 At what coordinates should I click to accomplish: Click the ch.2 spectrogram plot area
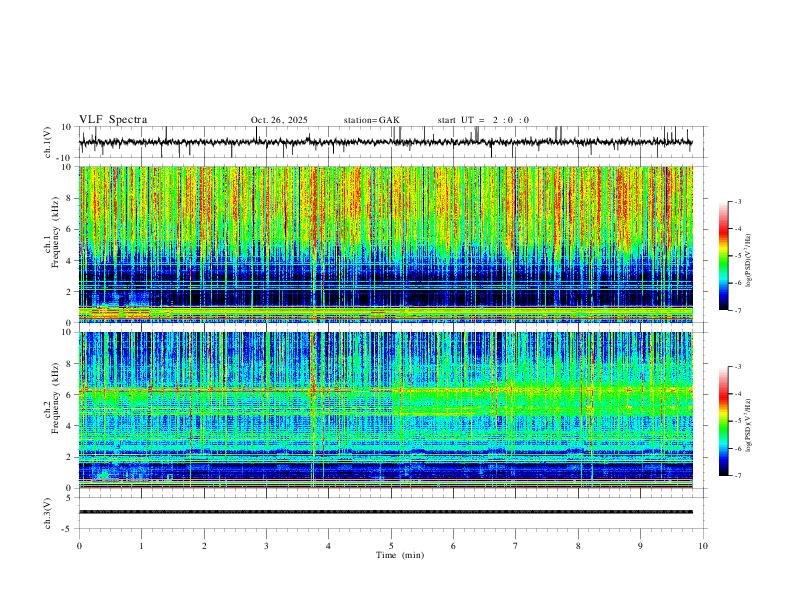pos(385,410)
